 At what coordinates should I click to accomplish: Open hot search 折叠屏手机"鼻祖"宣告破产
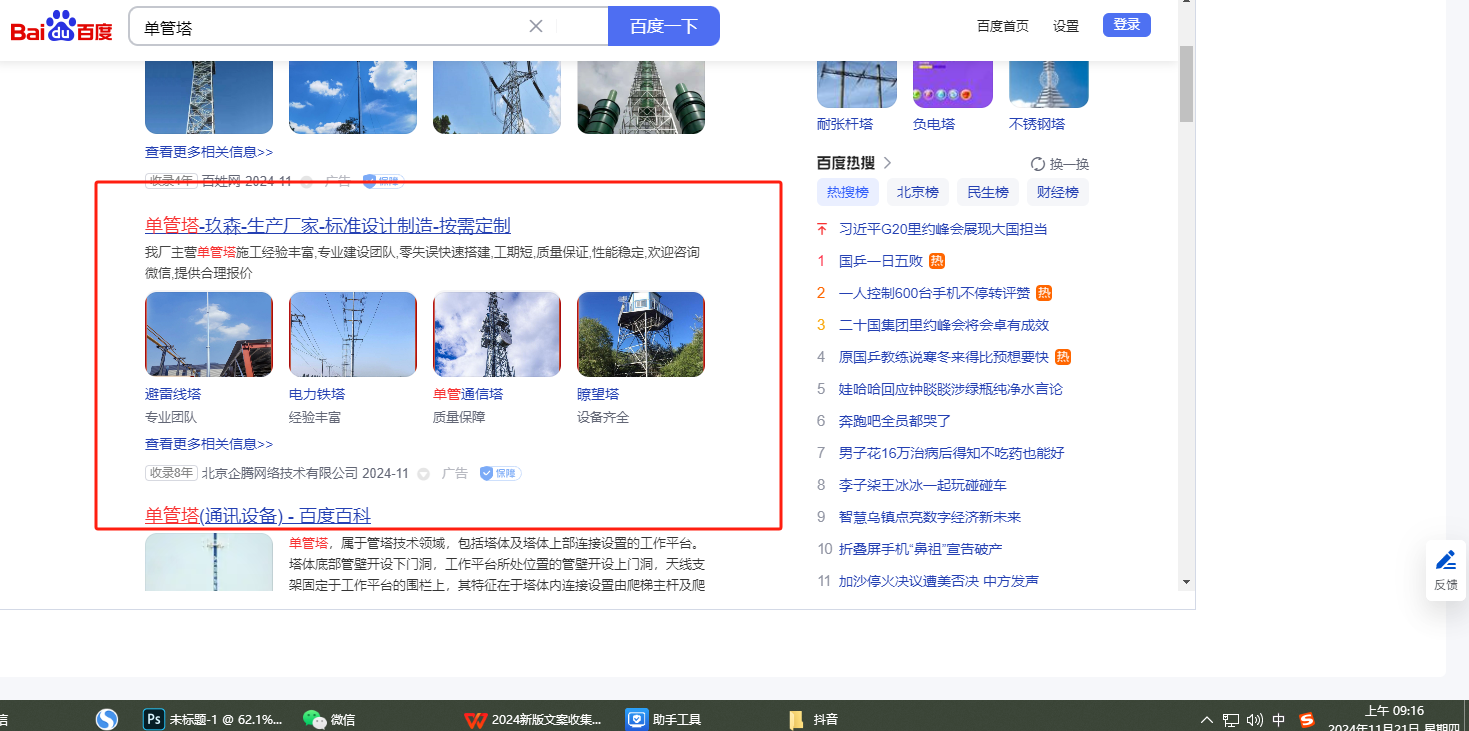[920, 549]
